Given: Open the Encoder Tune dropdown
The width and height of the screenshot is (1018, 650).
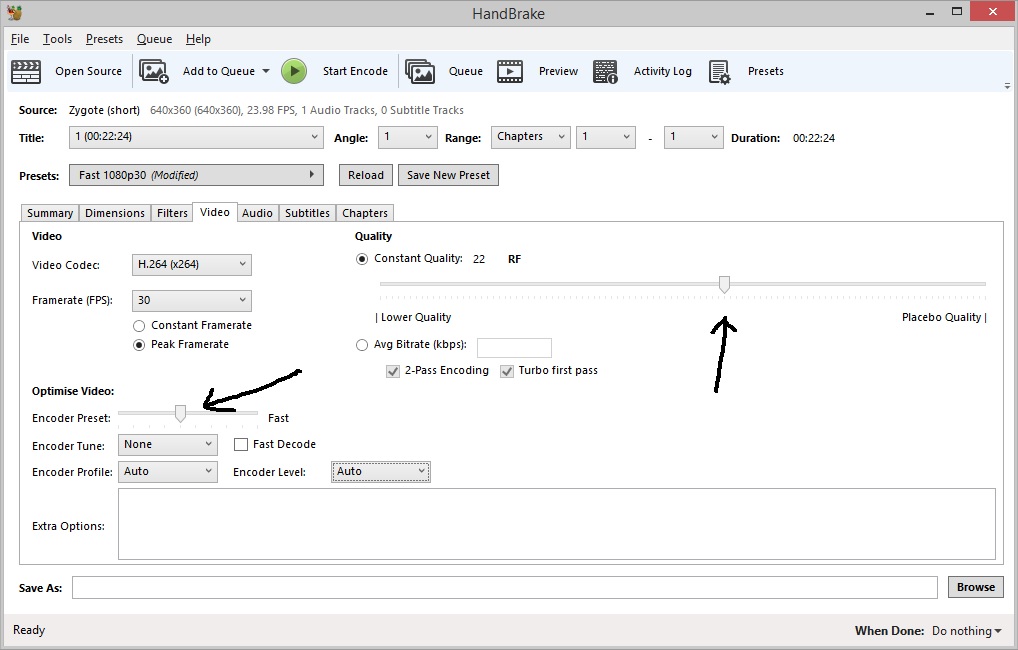Looking at the screenshot, I should [168, 444].
